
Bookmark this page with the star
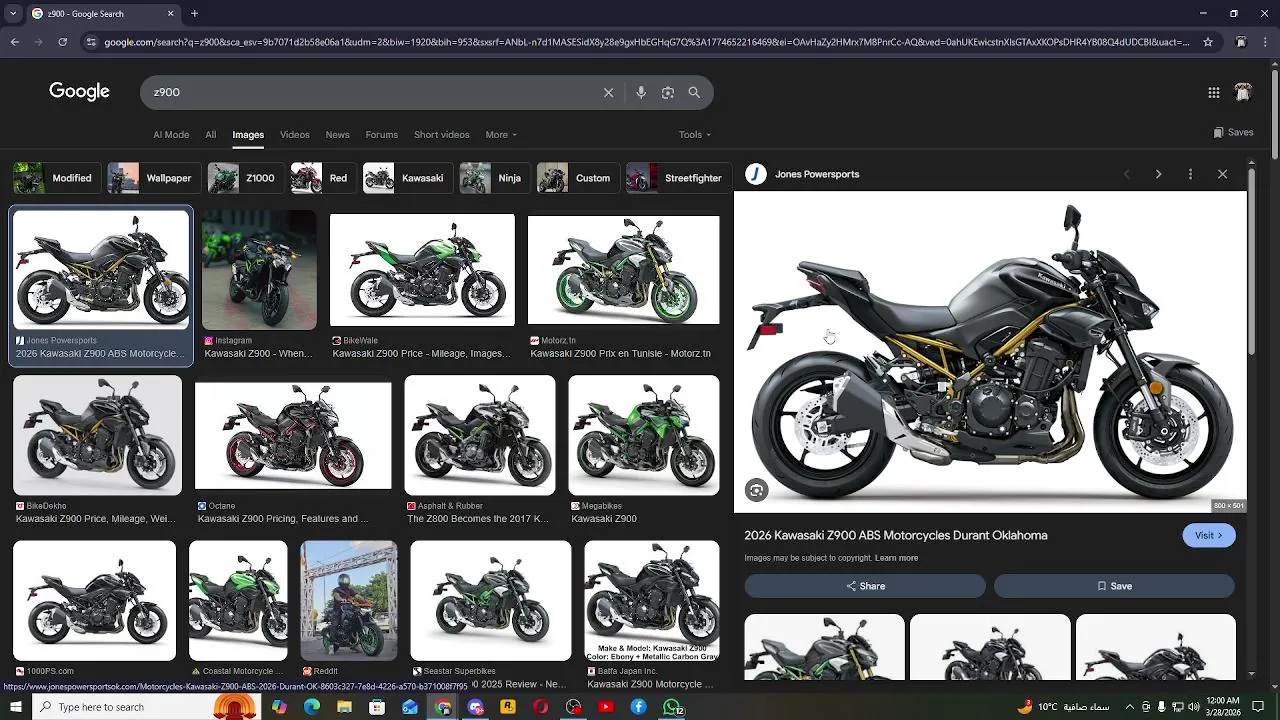(1208, 42)
